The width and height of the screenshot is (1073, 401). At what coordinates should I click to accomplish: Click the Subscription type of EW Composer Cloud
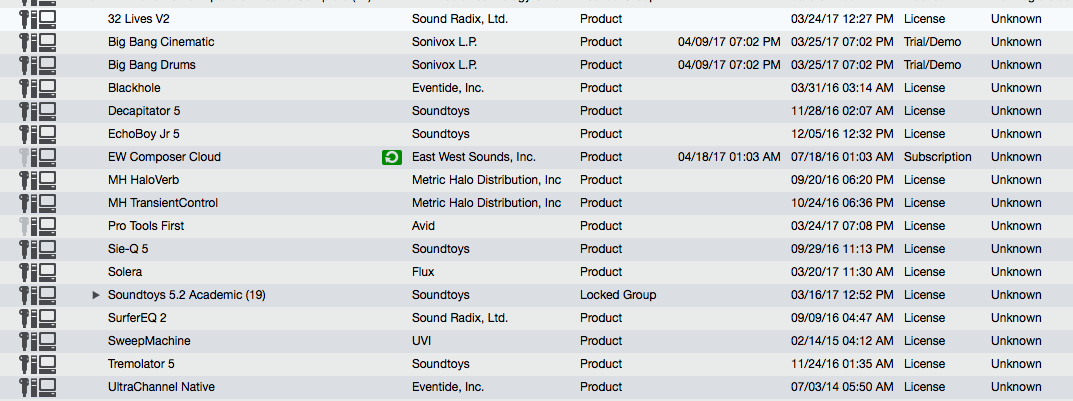click(938, 157)
